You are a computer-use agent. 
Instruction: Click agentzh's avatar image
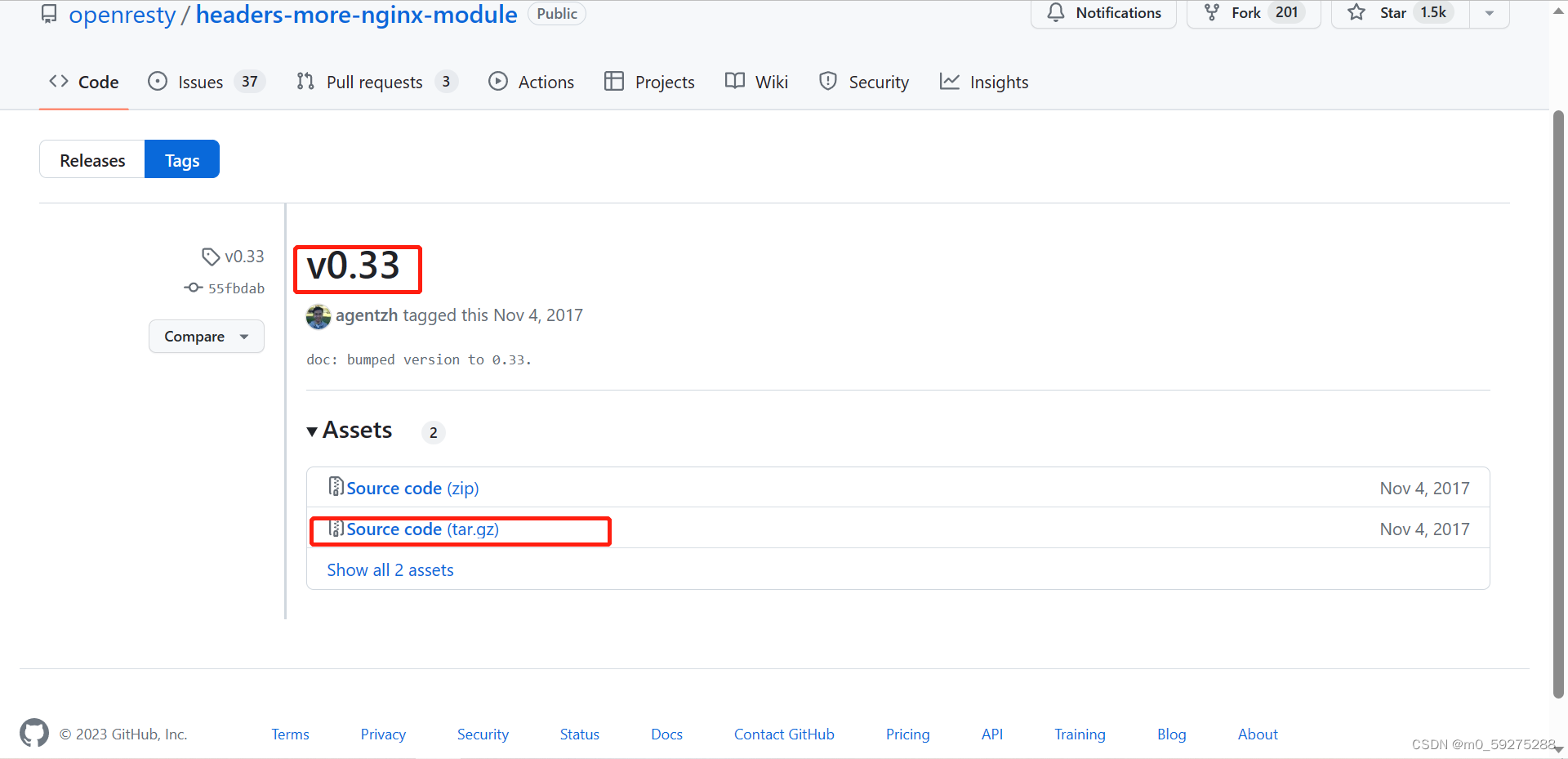pos(318,316)
